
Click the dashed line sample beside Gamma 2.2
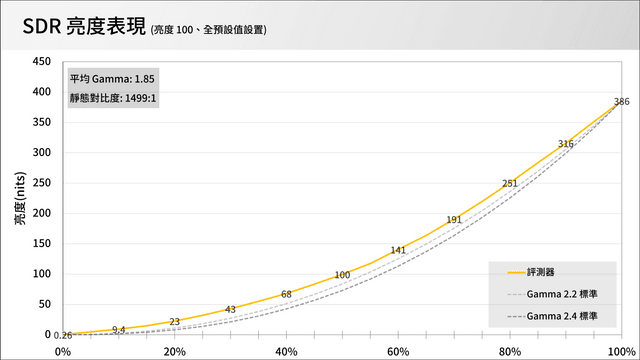point(516,294)
